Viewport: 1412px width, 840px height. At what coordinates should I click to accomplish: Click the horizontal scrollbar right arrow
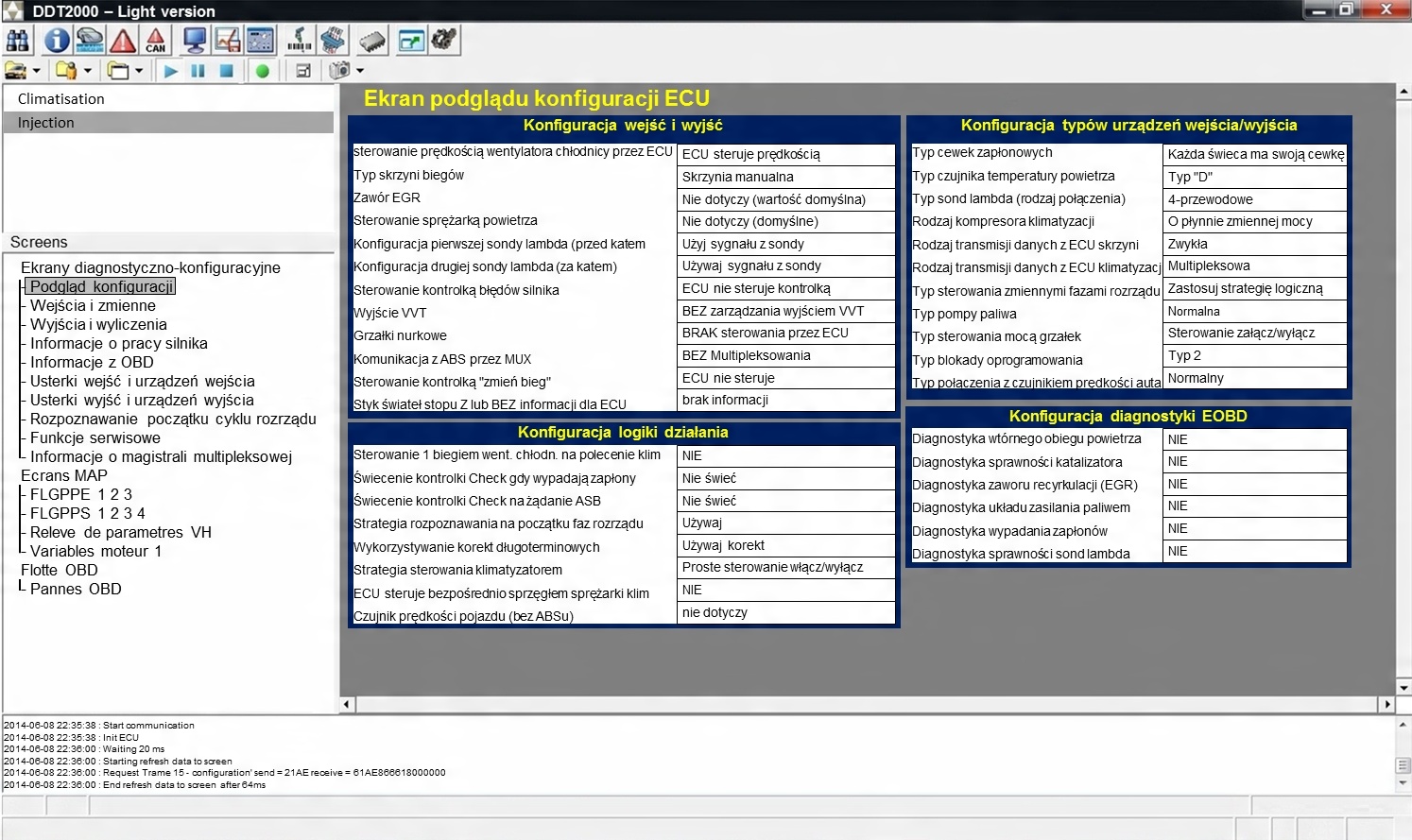[x=1387, y=704]
